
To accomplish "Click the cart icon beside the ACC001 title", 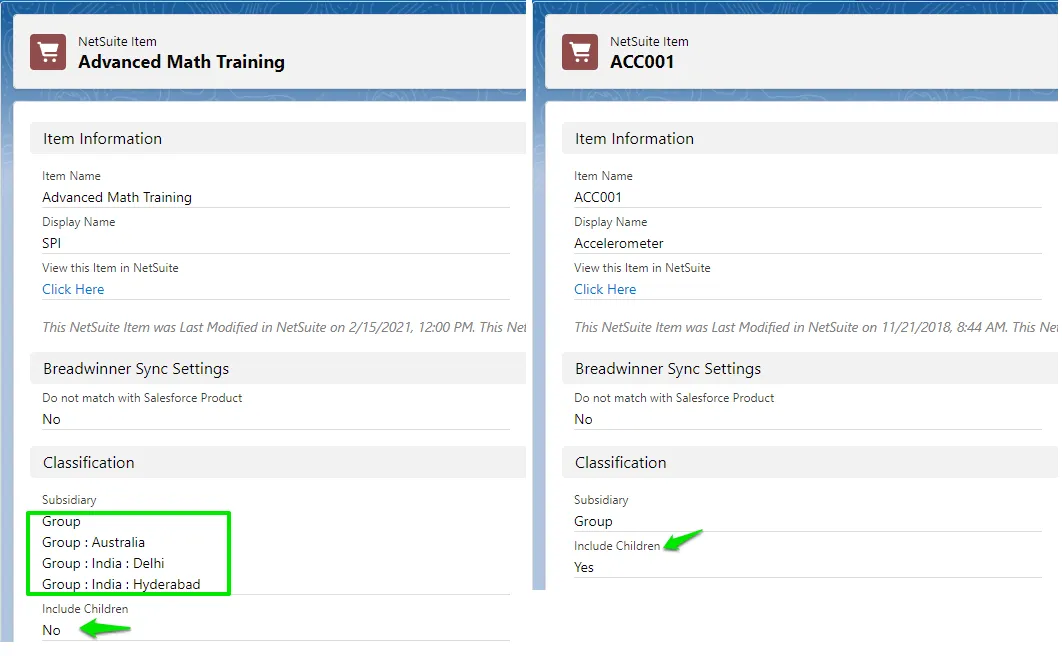I will tap(580, 52).
